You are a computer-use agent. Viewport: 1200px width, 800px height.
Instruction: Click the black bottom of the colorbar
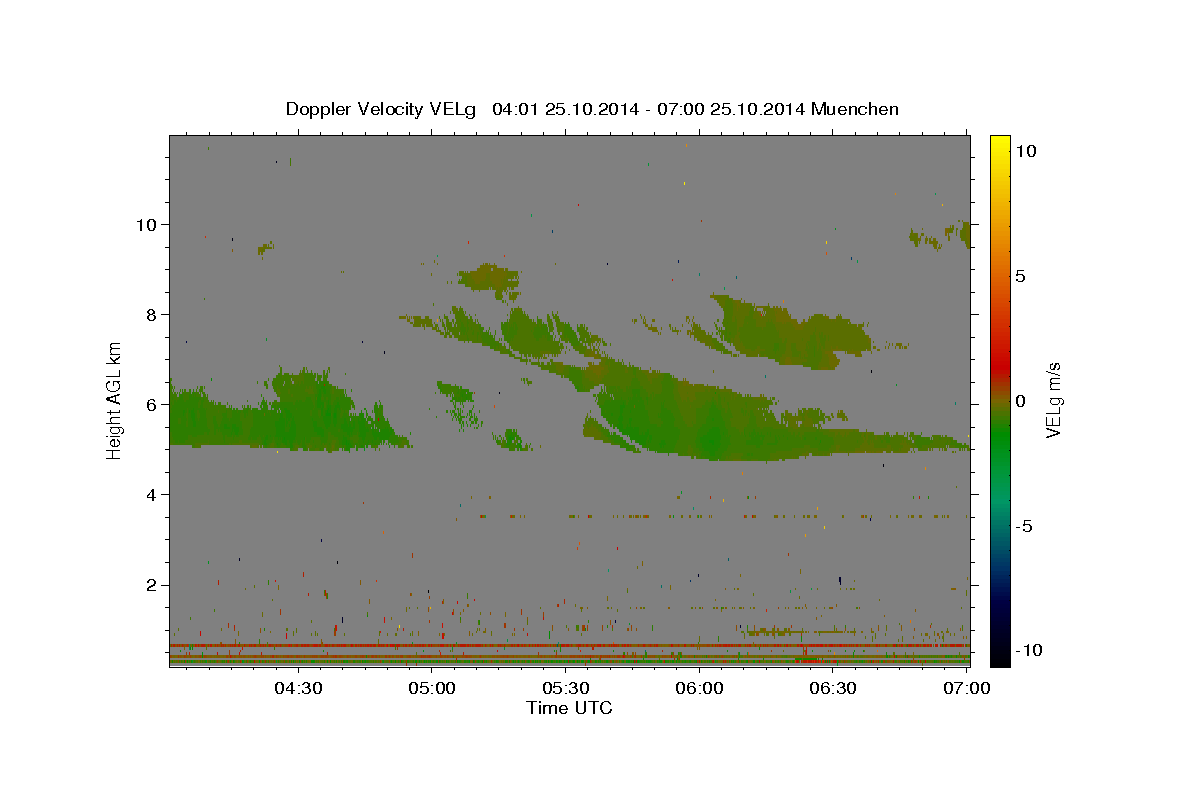click(999, 655)
